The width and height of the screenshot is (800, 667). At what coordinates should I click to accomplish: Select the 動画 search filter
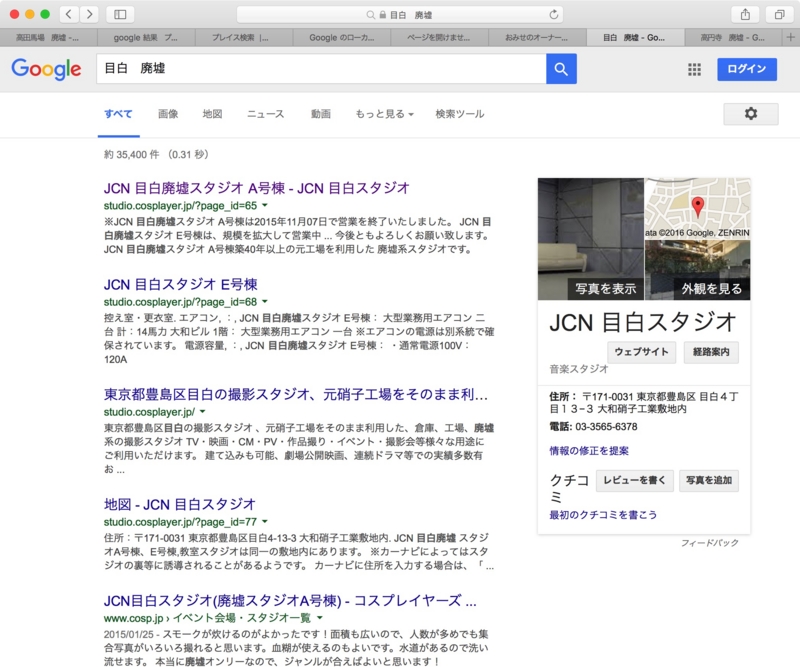pos(321,114)
